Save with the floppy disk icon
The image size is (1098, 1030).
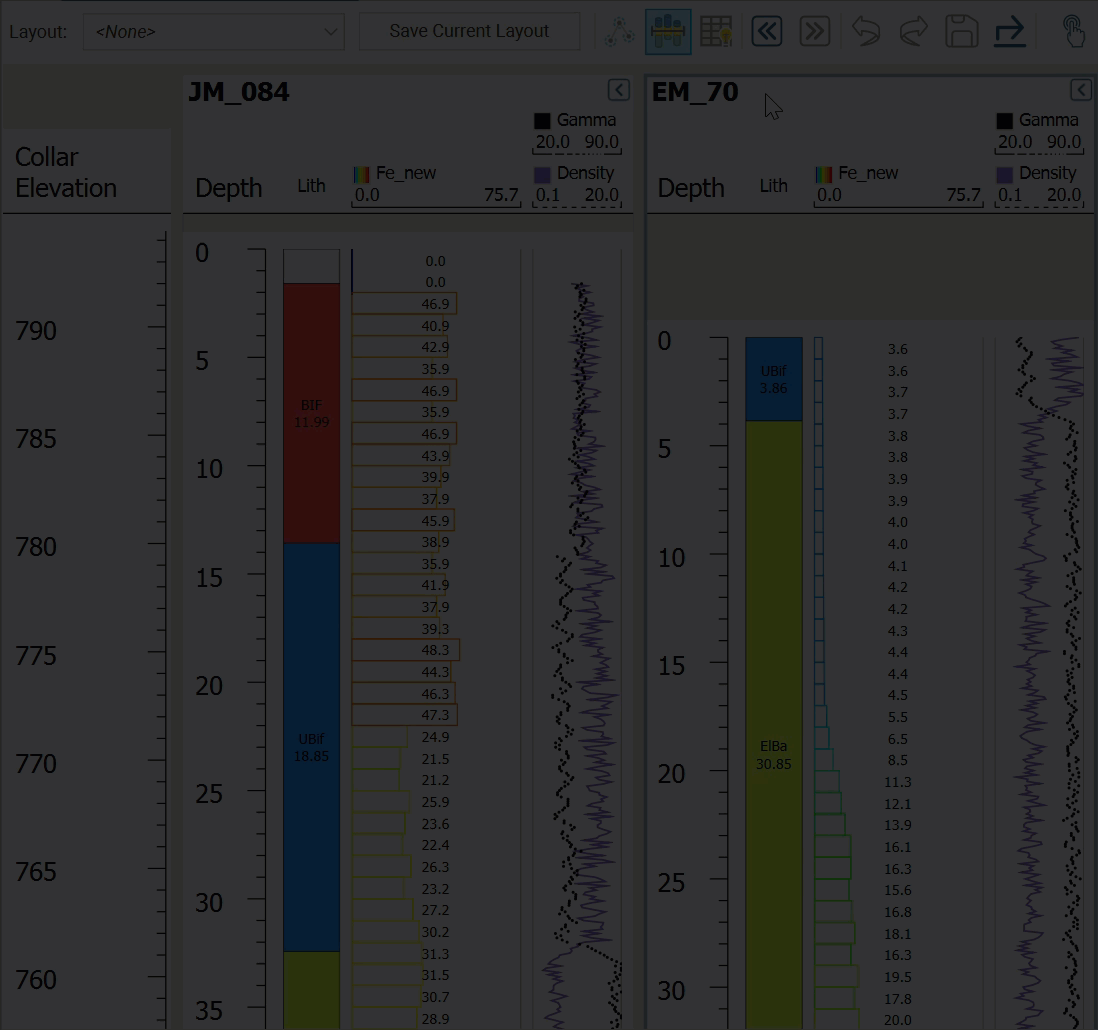[961, 32]
